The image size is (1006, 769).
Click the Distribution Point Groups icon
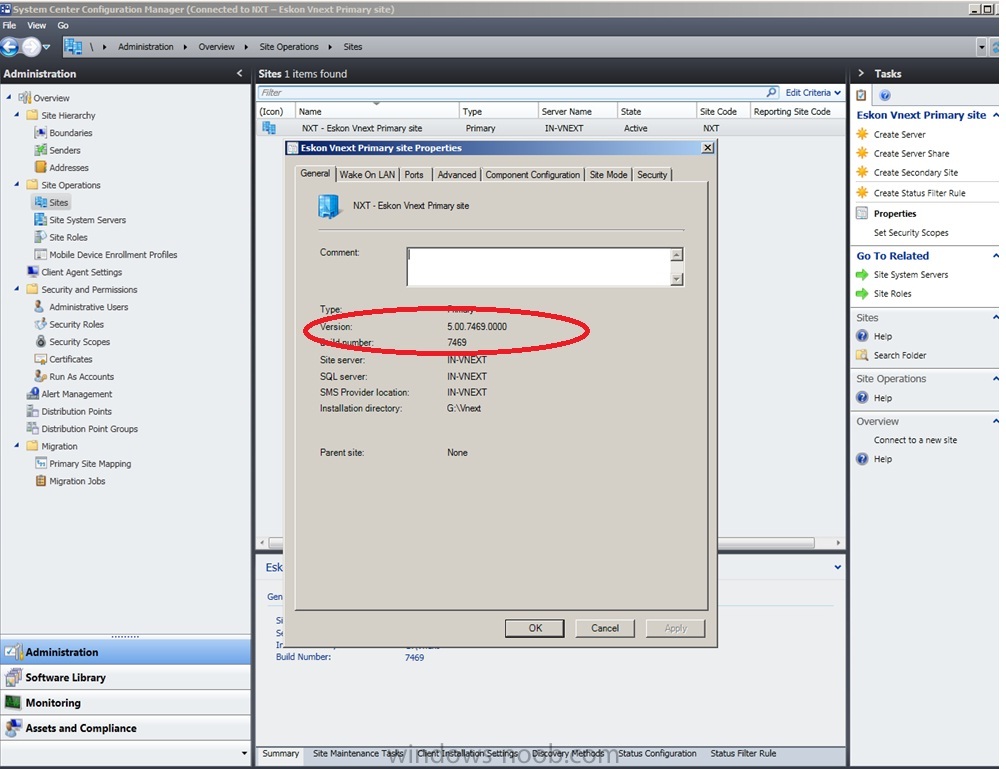(x=33, y=428)
